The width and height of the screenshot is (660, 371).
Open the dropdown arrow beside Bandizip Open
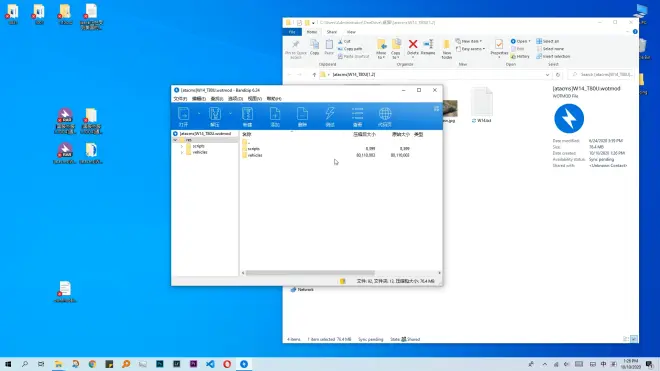click(199, 114)
